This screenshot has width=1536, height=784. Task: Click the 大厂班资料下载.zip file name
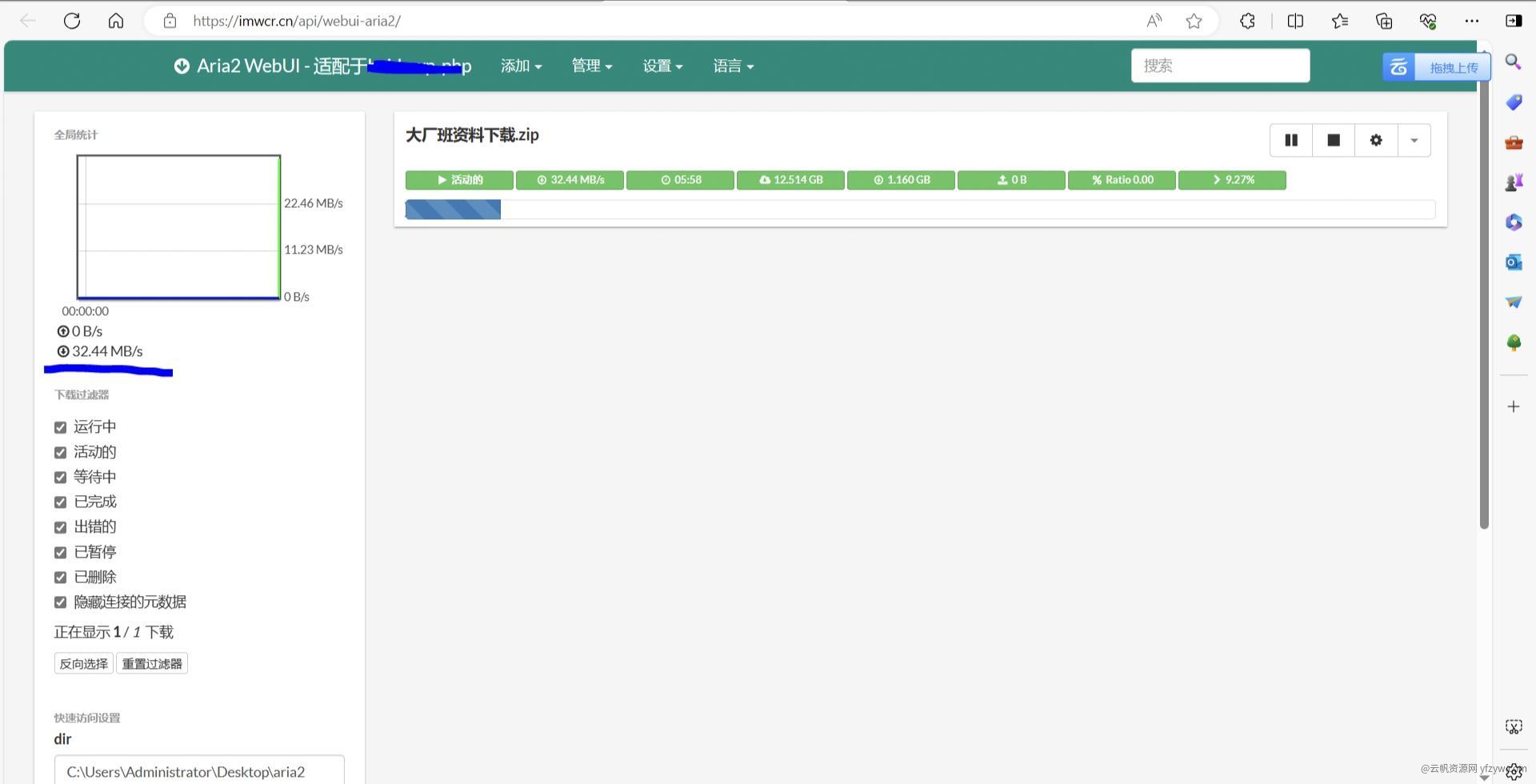coord(472,135)
